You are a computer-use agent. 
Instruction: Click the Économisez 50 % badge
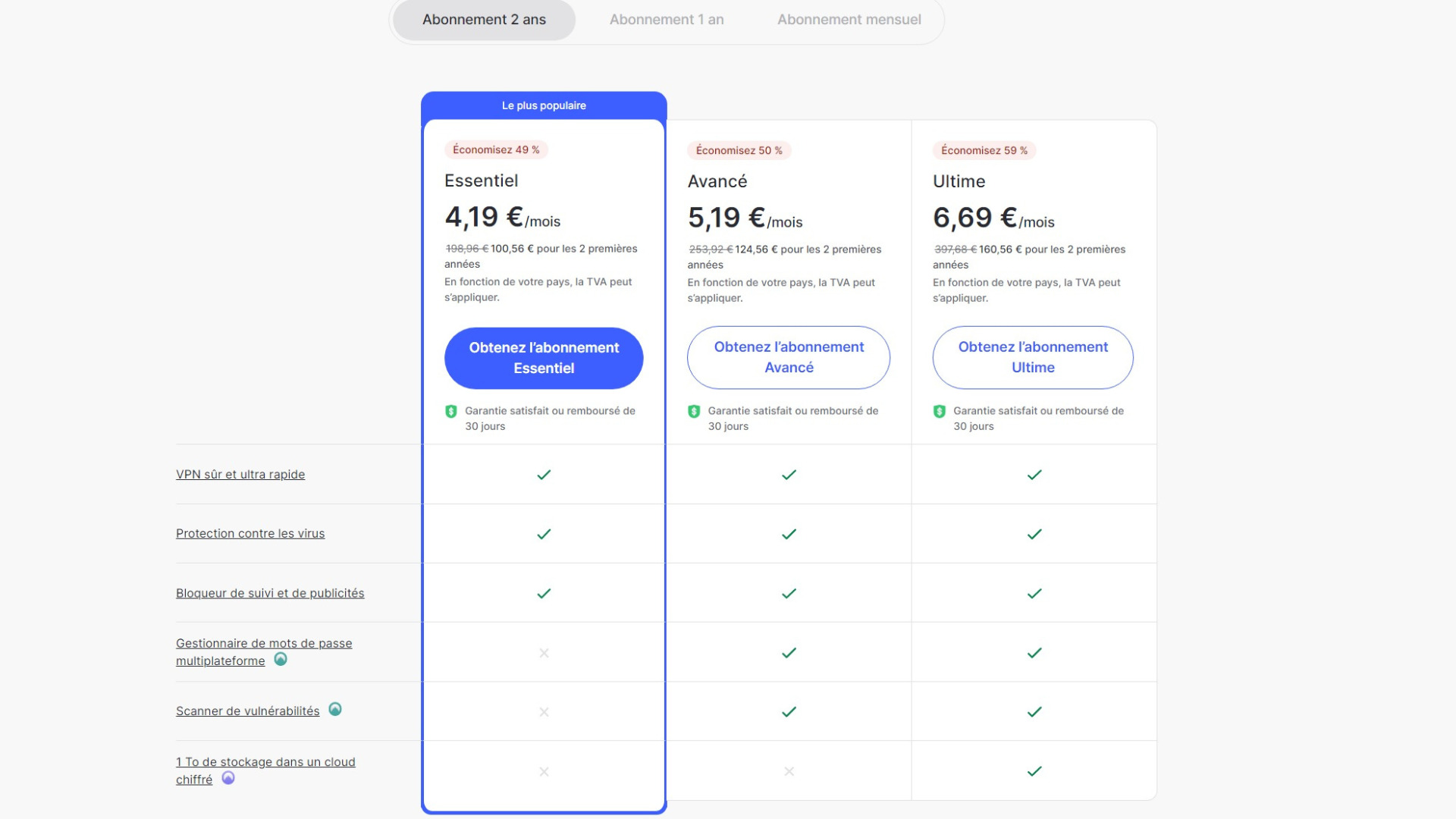tap(739, 150)
